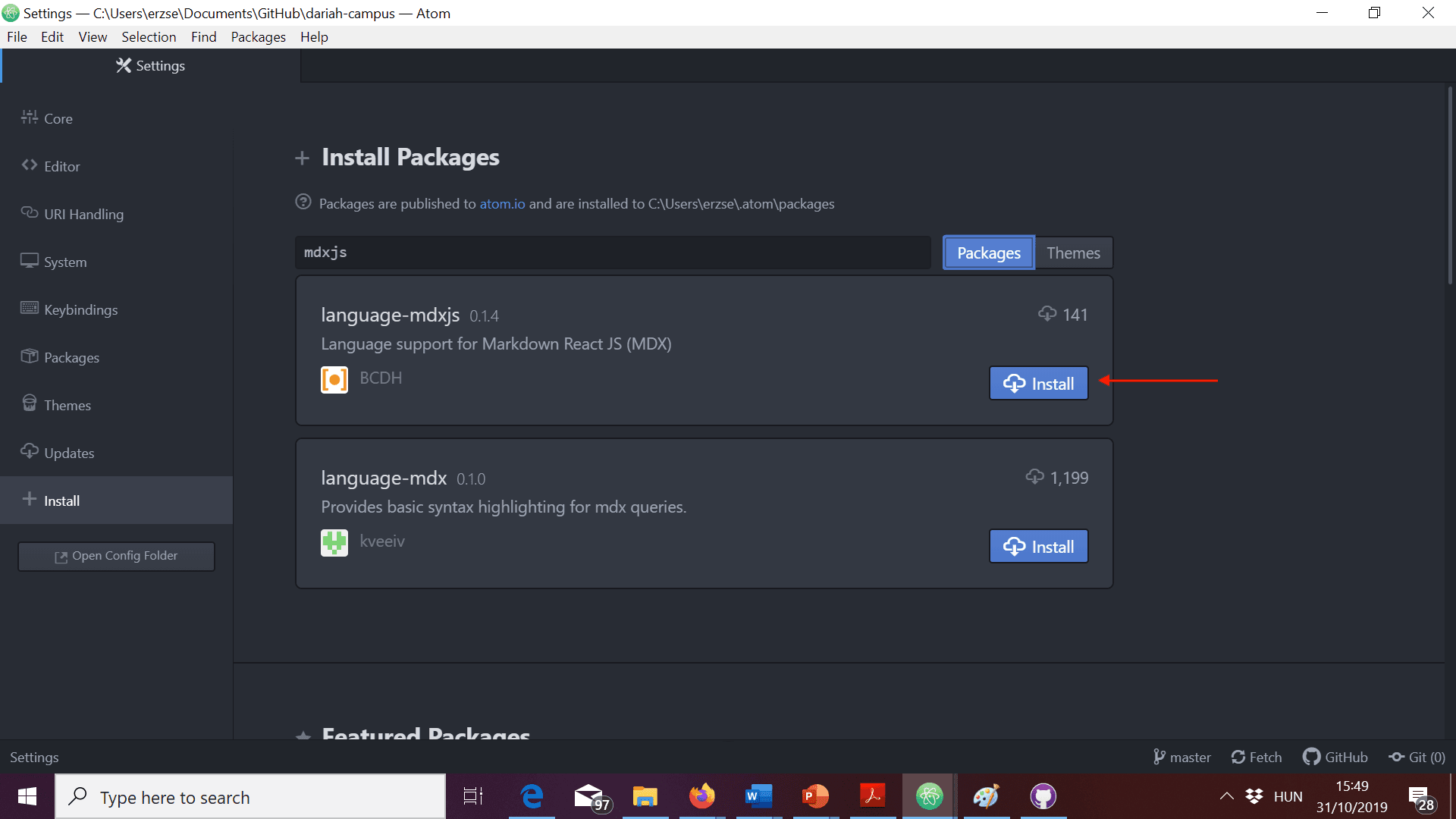Toggle search to Themes

[1073, 253]
